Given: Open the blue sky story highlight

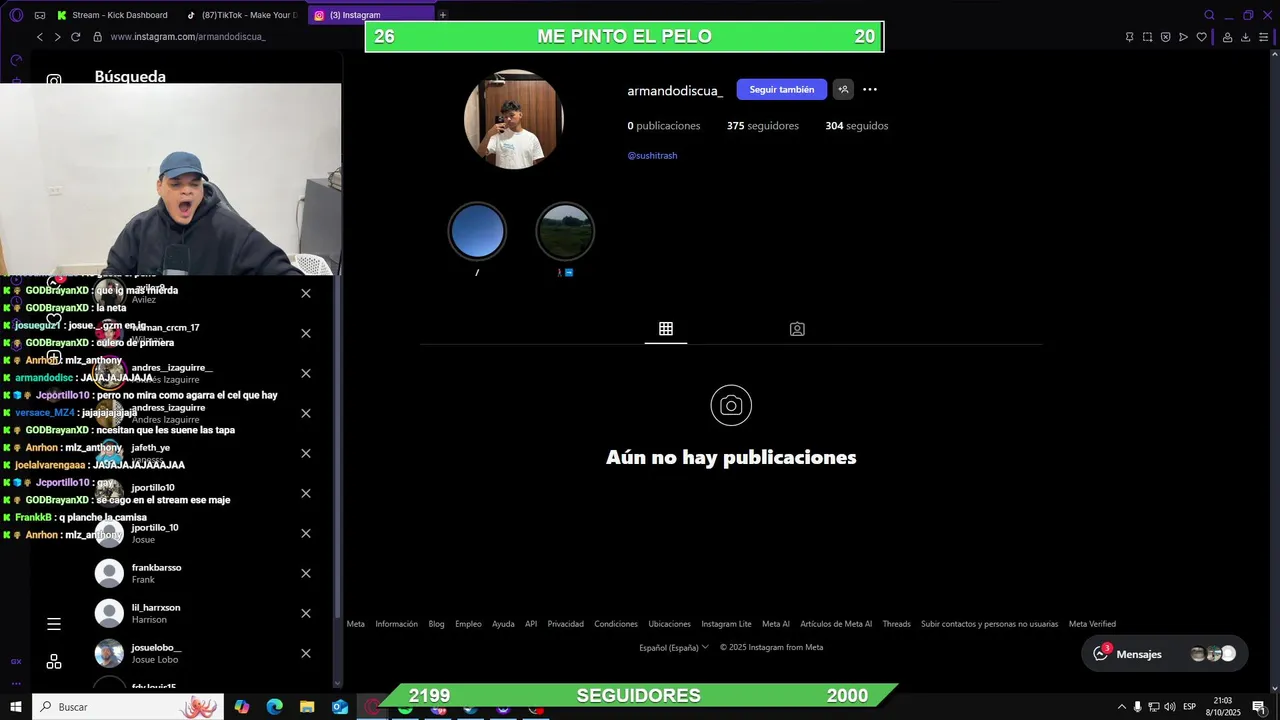Looking at the screenshot, I should coord(477,231).
